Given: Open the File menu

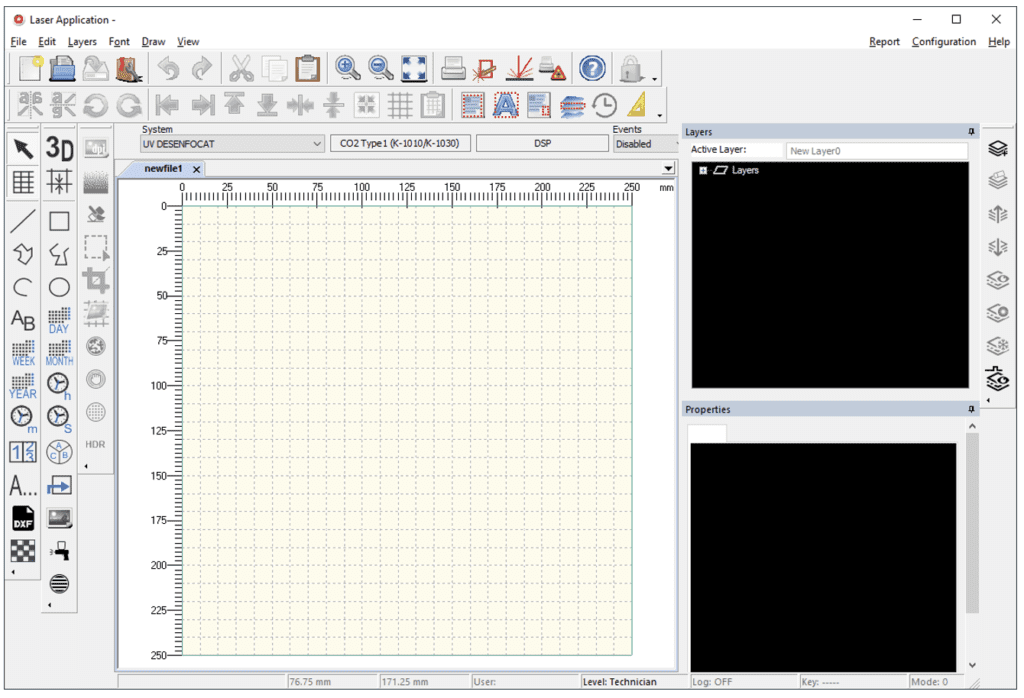Looking at the screenshot, I should tap(18, 42).
